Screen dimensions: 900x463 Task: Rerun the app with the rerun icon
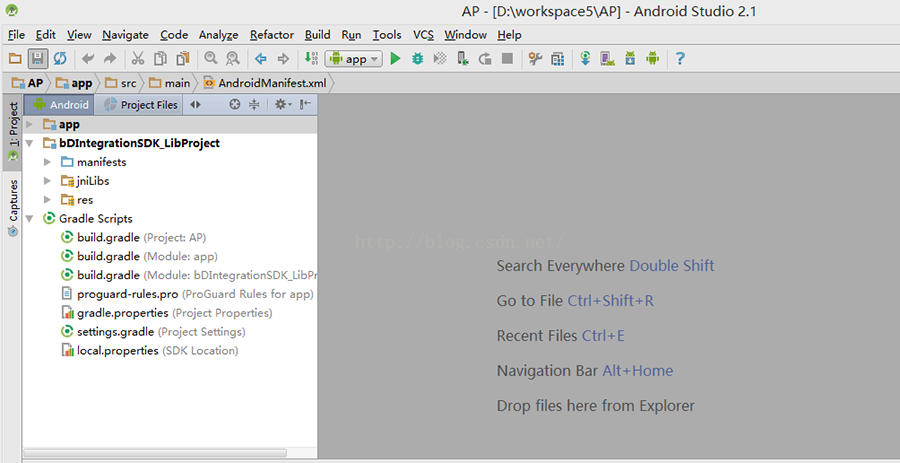coord(485,59)
